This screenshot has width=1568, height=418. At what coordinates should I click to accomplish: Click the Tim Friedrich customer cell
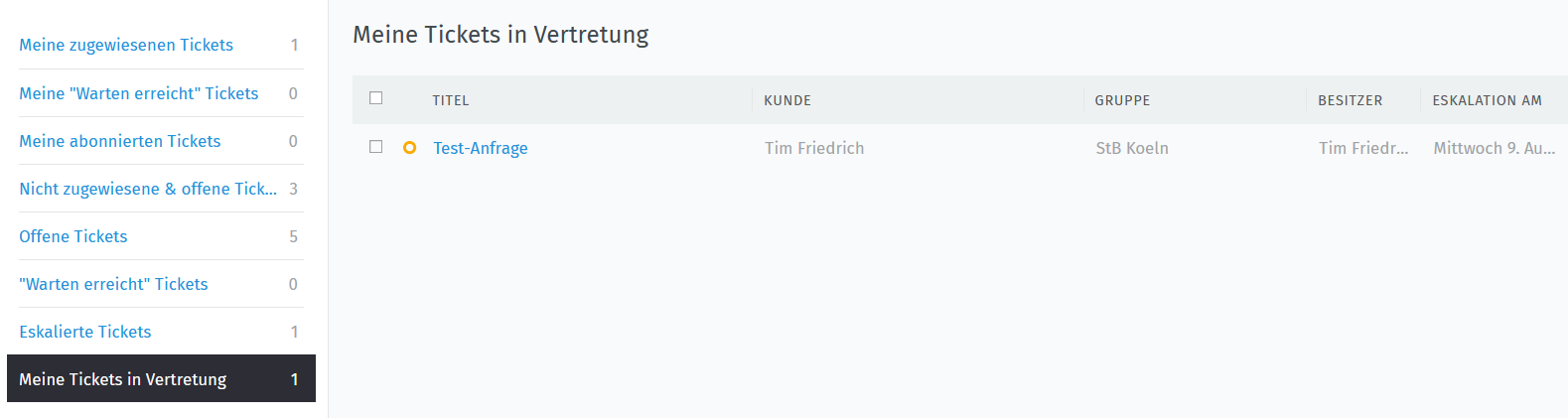click(x=814, y=148)
